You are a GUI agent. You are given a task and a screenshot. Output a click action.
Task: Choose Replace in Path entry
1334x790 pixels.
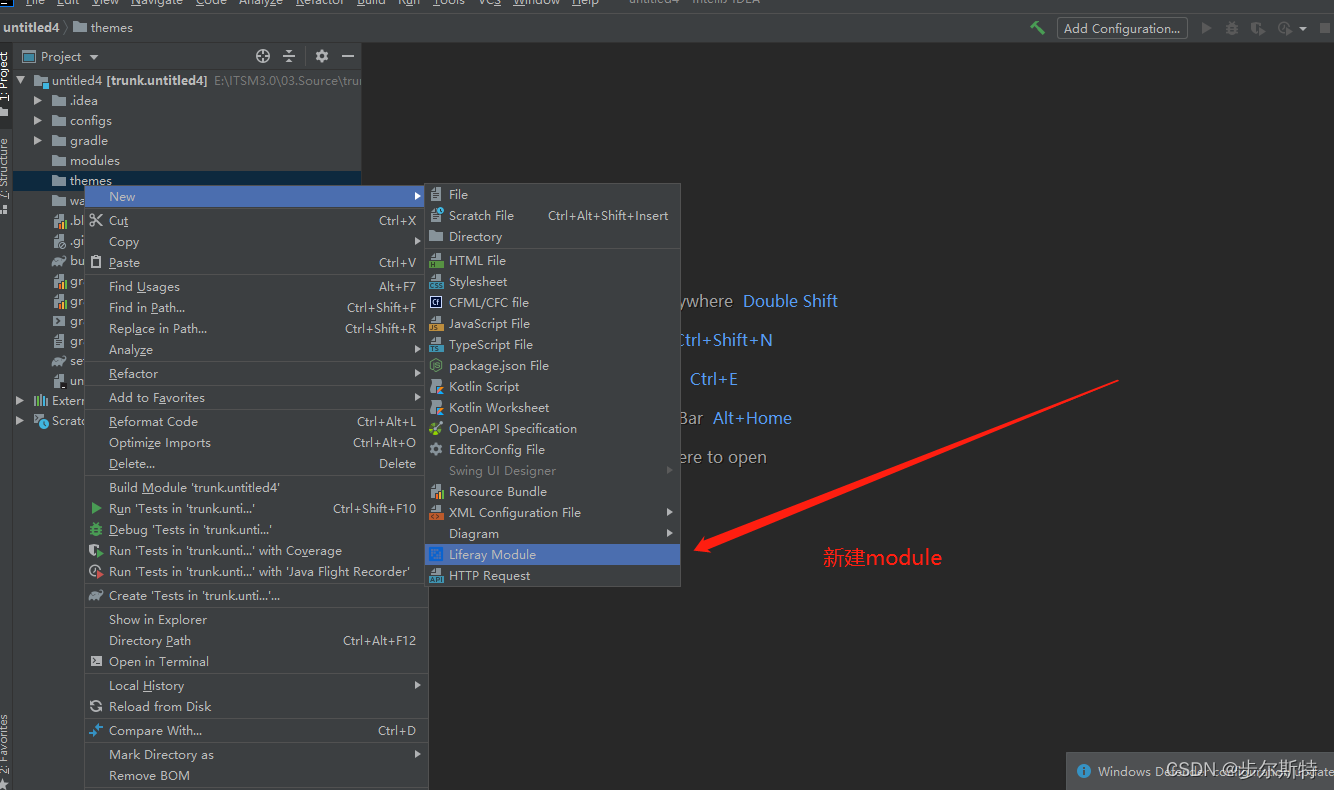coord(256,328)
